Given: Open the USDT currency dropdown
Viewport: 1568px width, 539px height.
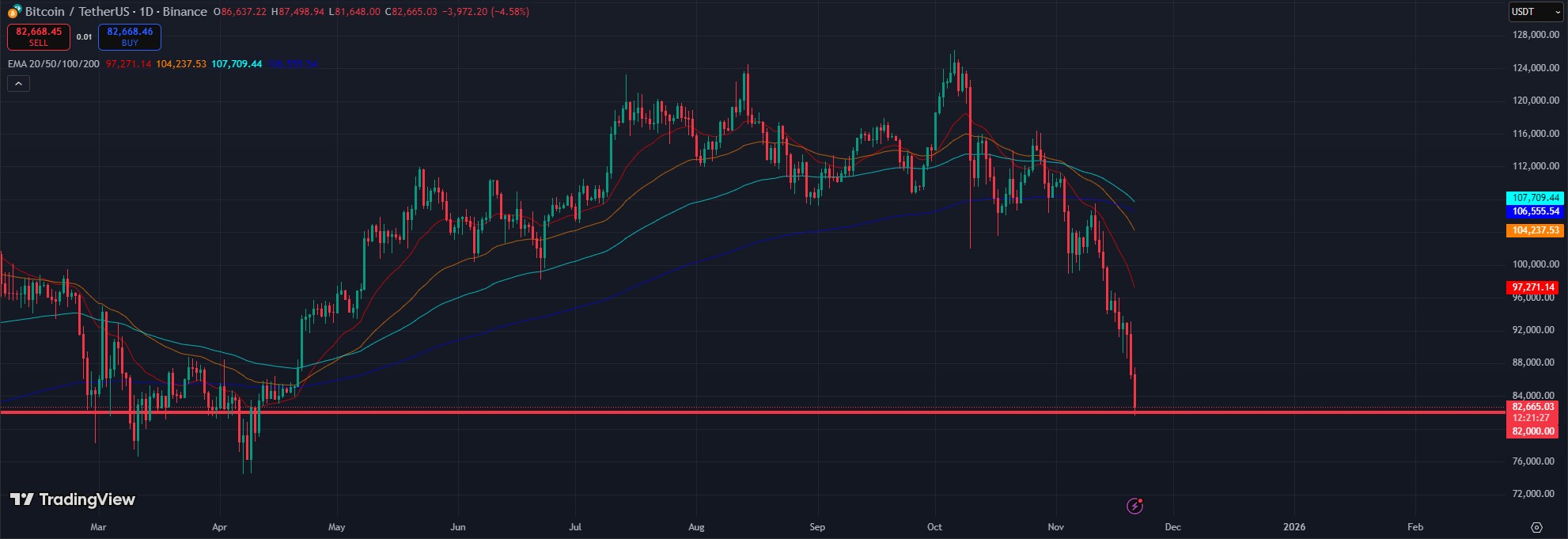Looking at the screenshot, I should pyautogui.click(x=1536, y=12).
